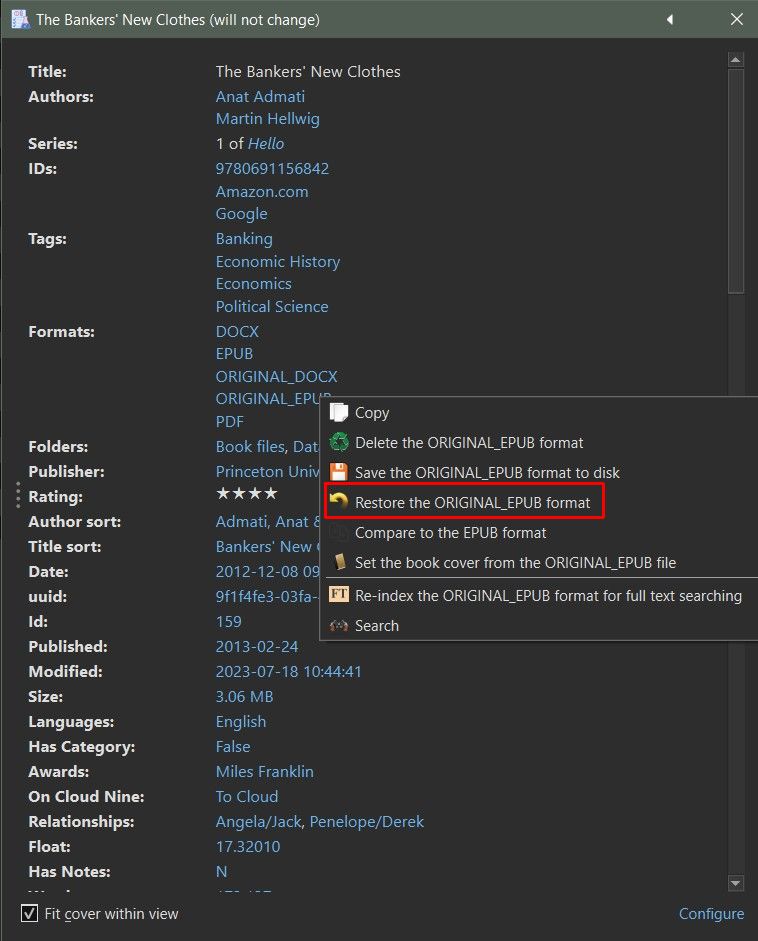Click the green recycle Delete format icon
Image resolution: width=758 pixels, height=941 pixels.
(339, 442)
